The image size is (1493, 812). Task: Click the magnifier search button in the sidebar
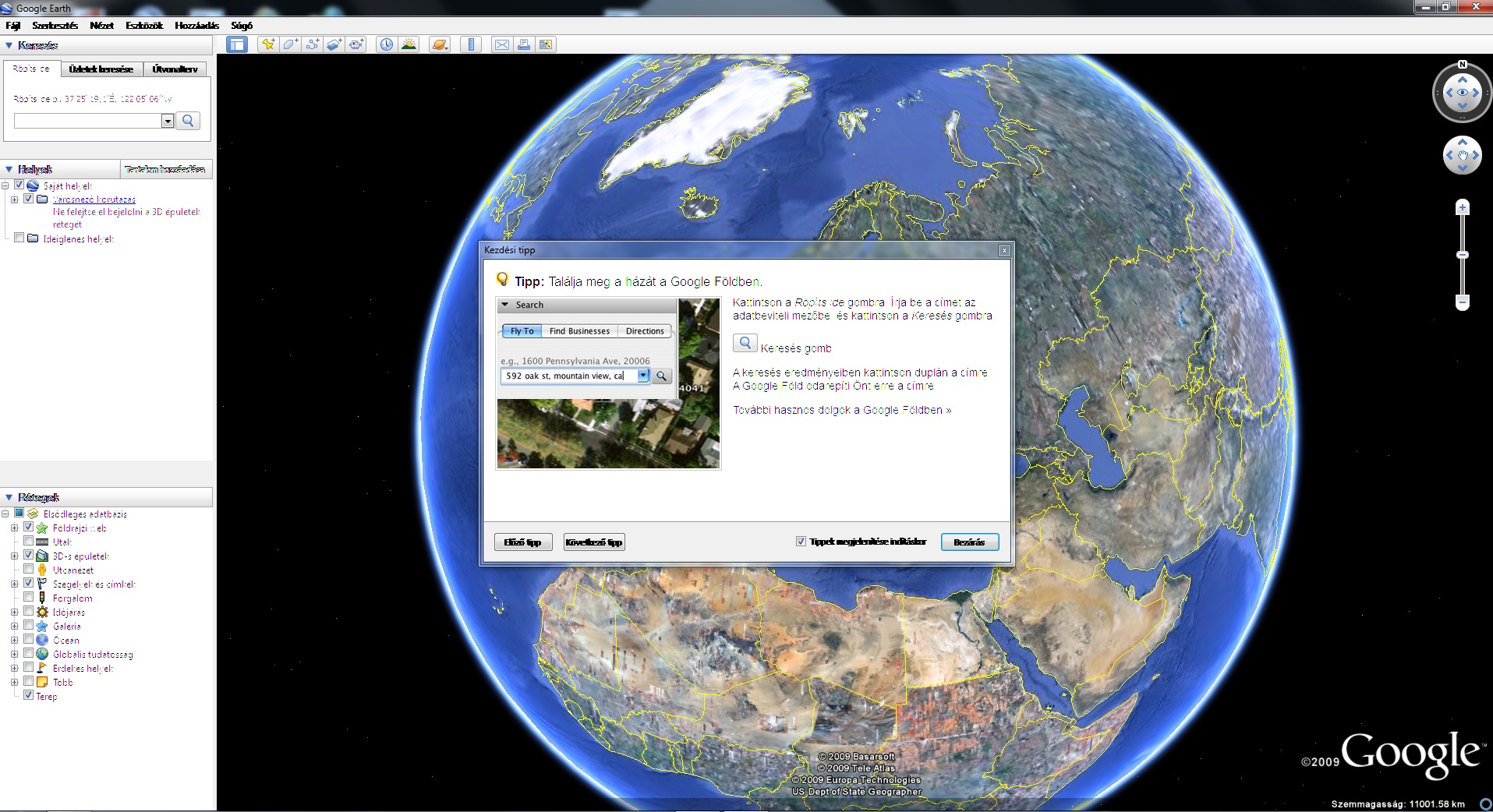(x=188, y=121)
